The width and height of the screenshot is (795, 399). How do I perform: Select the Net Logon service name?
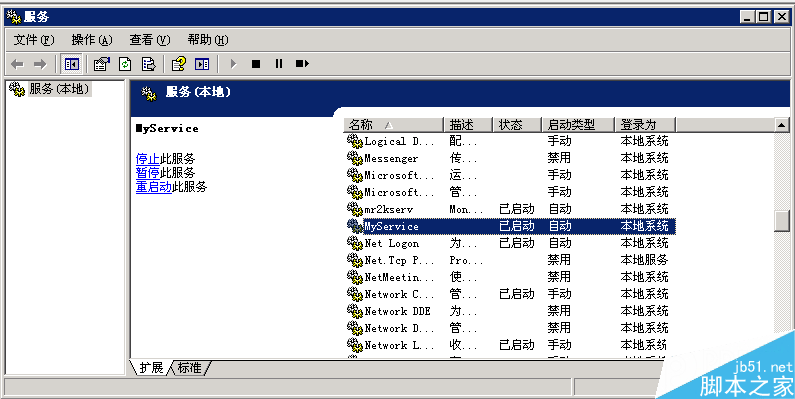pos(392,243)
